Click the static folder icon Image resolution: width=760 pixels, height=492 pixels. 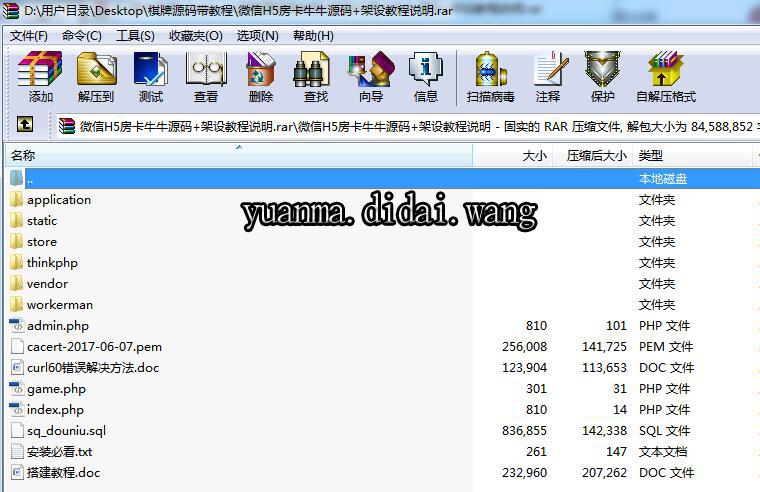point(16,221)
